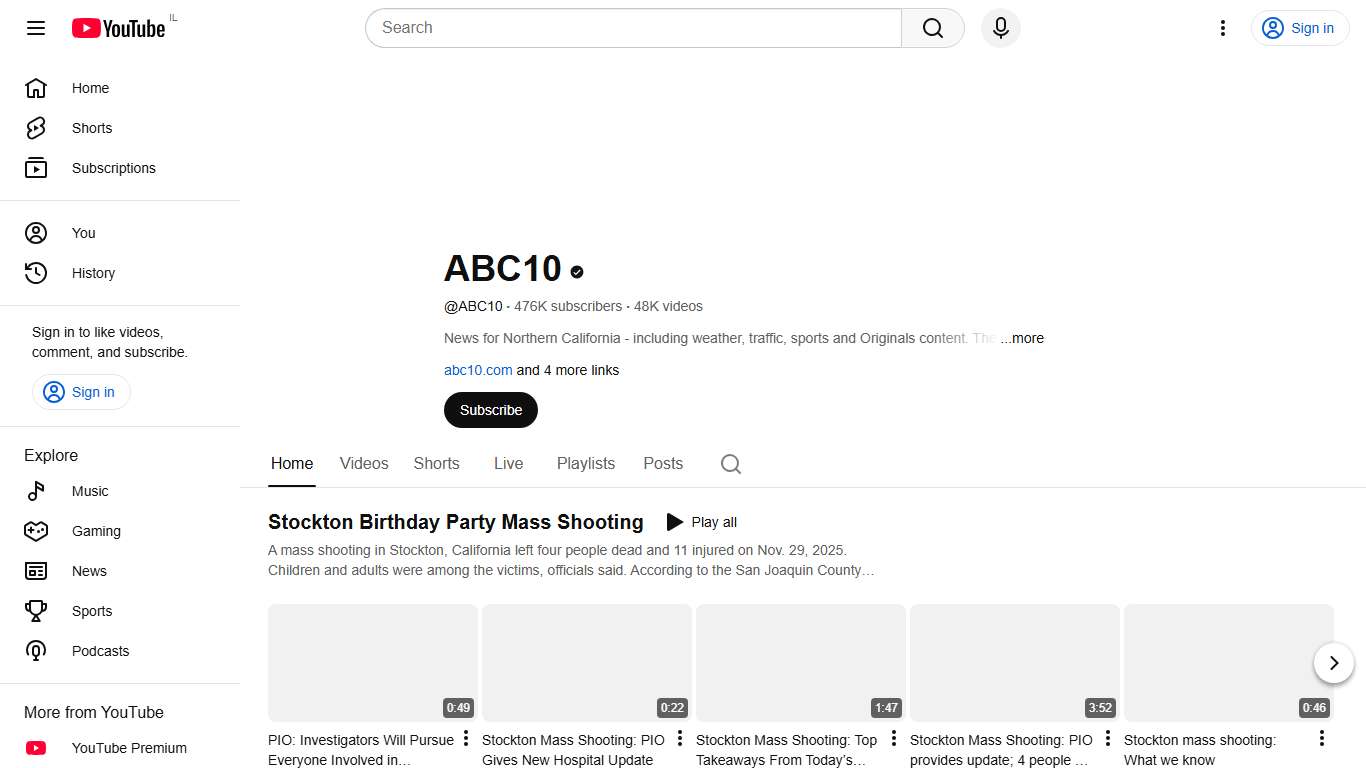This screenshot has width=1366, height=768.
Task: Open the Stockton Mass Shooting hospital update thumbnail
Action: point(586,662)
